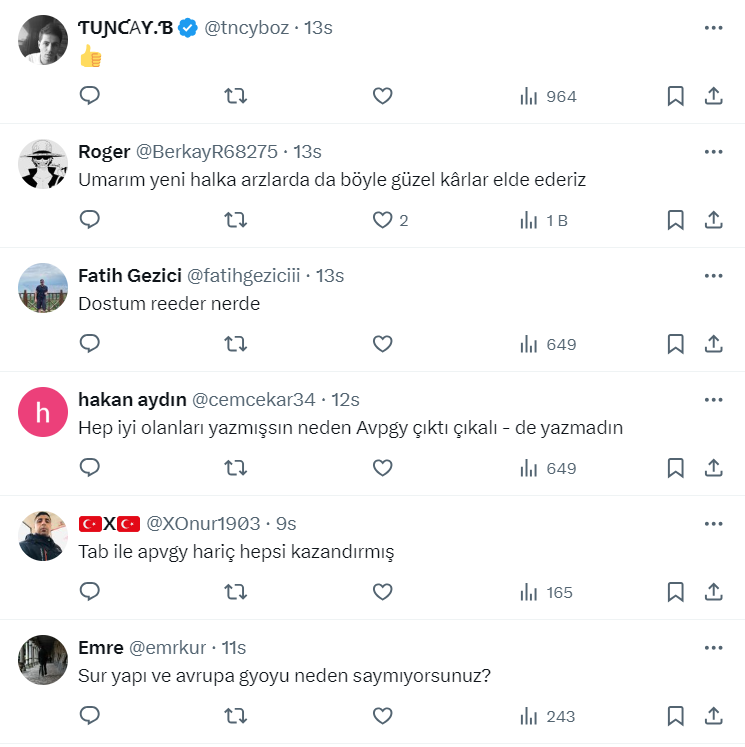Open Fatih Gezici's profile picture

coord(43,289)
